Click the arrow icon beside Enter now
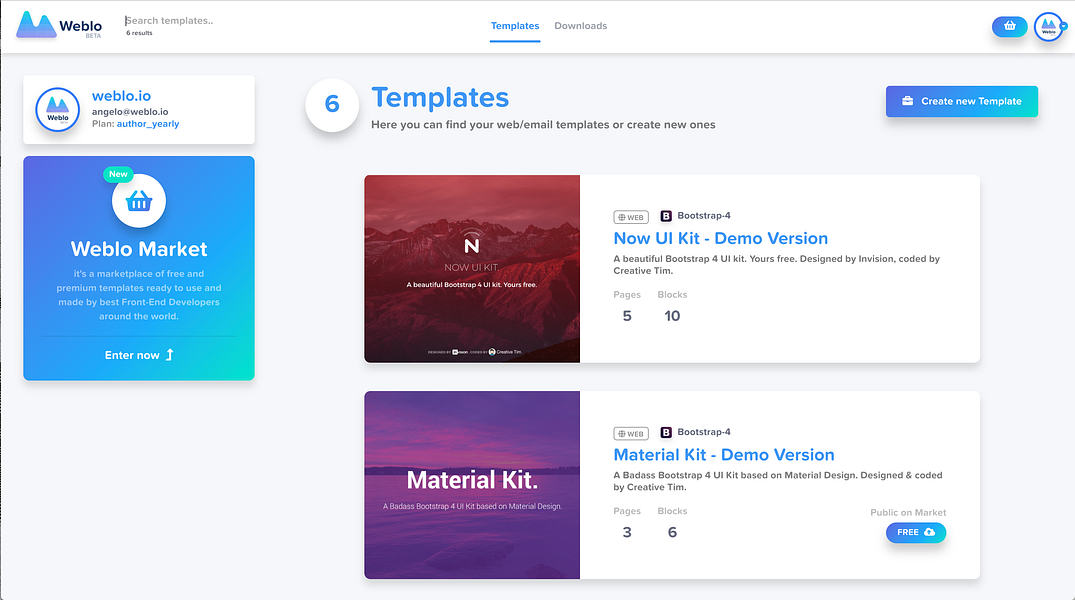 (x=169, y=355)
